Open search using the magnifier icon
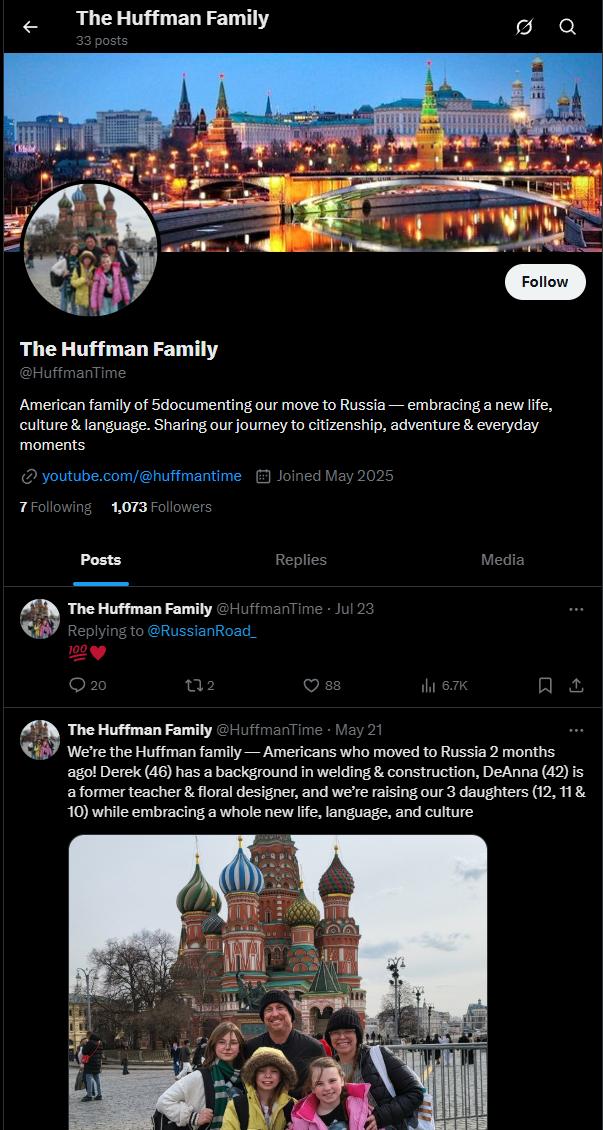603x1130 pixels. [x=568, y=27]
